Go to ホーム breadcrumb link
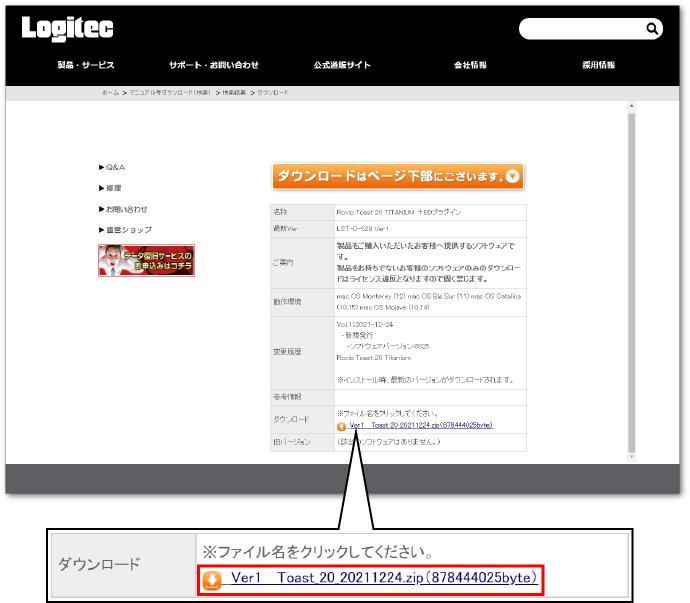The image size is (690, 603). (110, 93)
